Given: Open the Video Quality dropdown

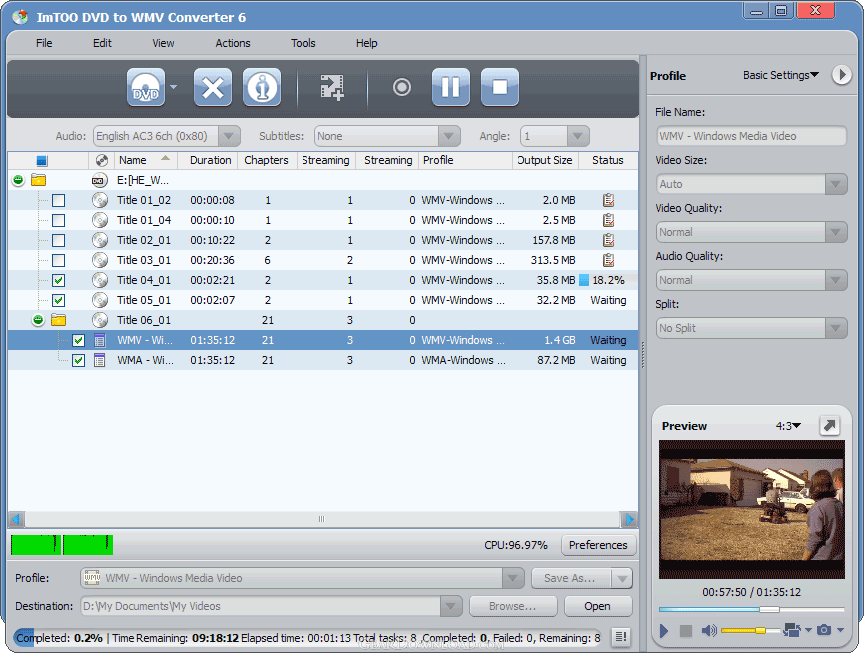Looking at the screenshot, I should click(x=836, y=232).
